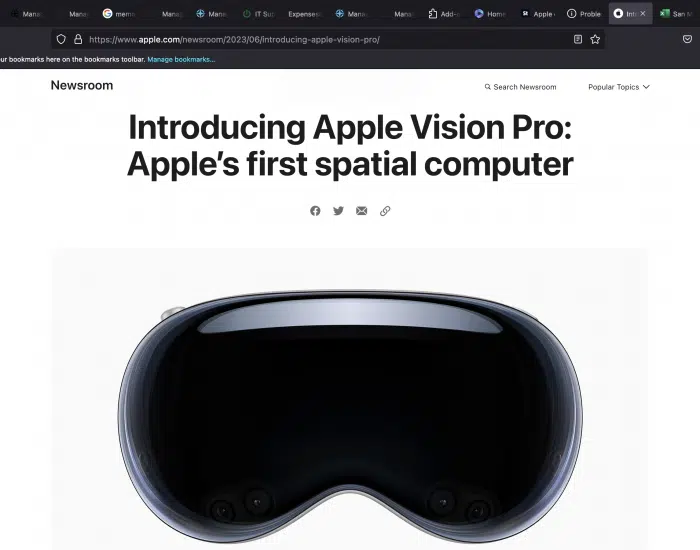Image resolution: width=700 pixels, height=550 pixels.
Task: Open Pocket save icon in toolbar
Action: tap(688, 39)
